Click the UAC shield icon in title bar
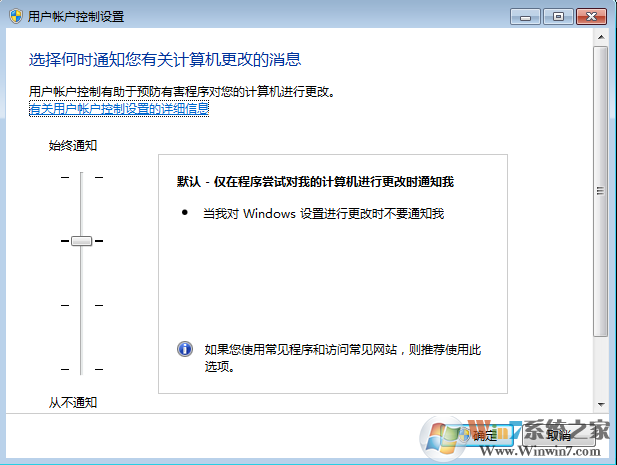617x465 pixels. 17,16
